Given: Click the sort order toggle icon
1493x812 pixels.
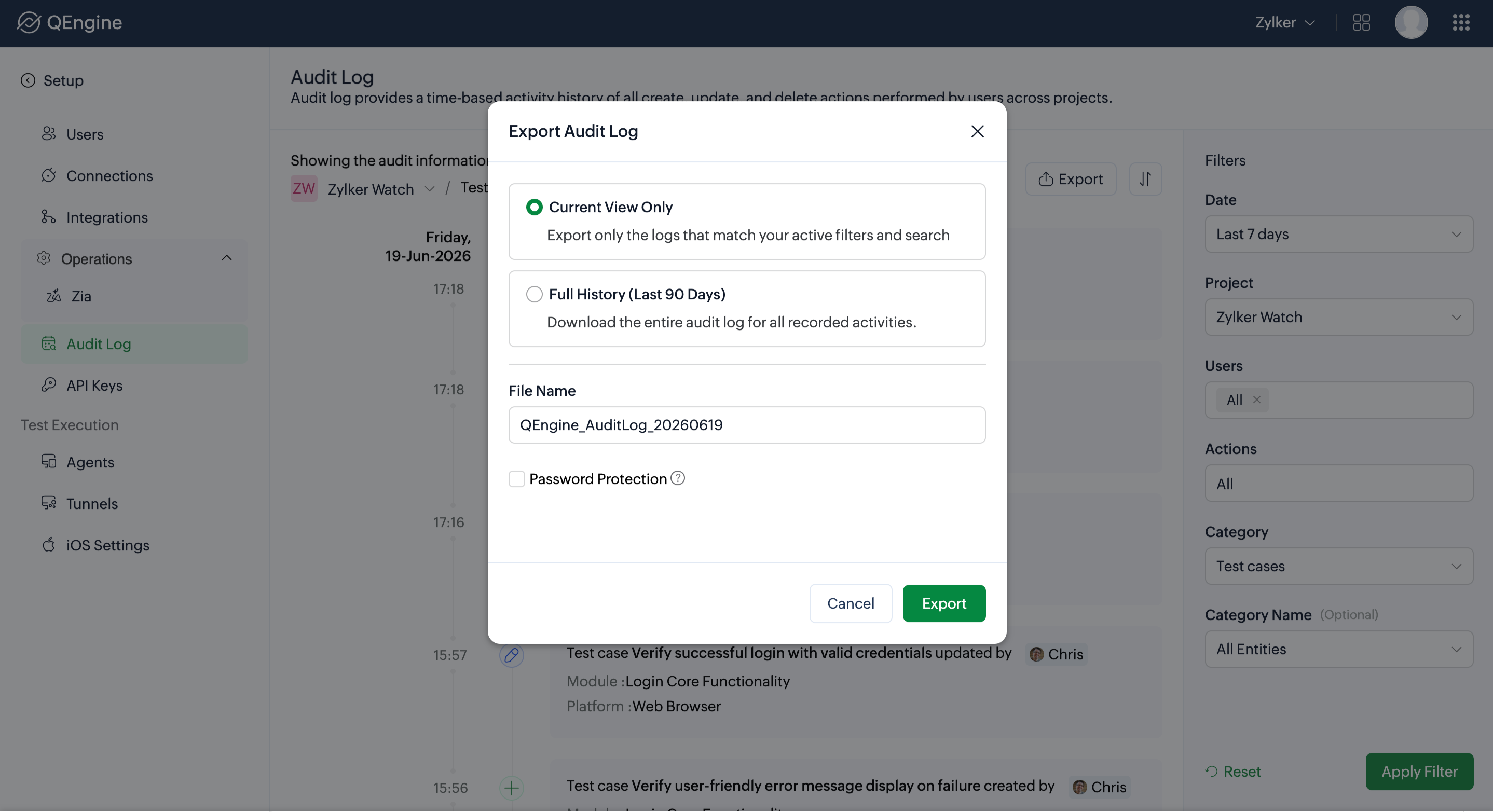Looking at the screenshot, I should tap(1145, 179).
